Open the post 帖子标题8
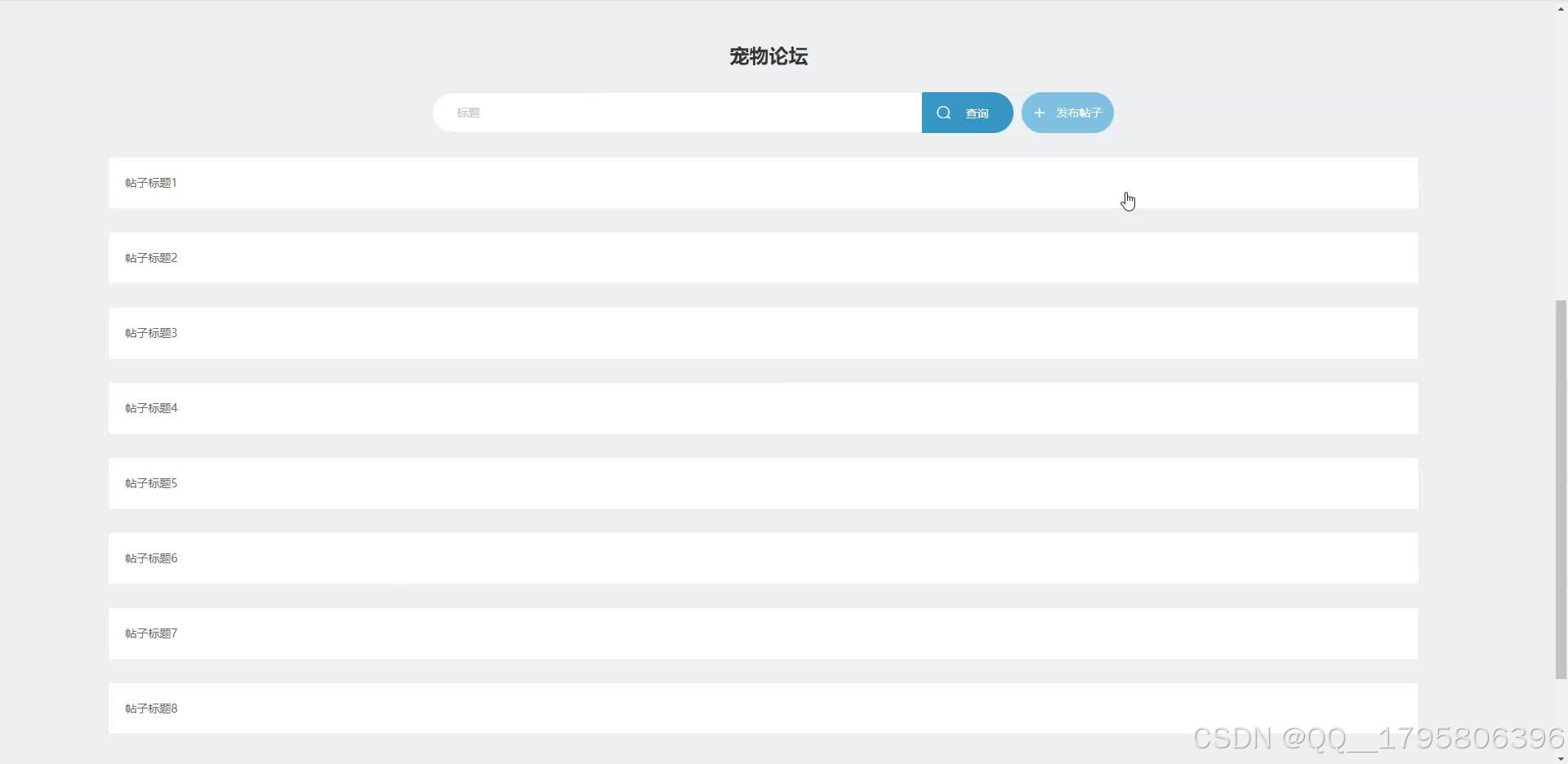Screen dimensions: 1568x764 click(x=763, y=708)
